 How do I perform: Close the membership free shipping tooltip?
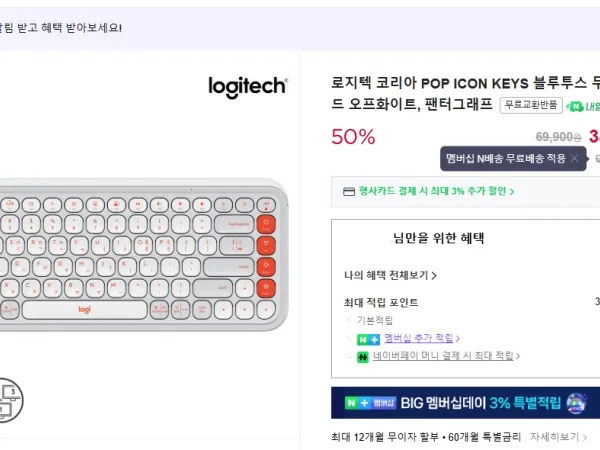575,158
